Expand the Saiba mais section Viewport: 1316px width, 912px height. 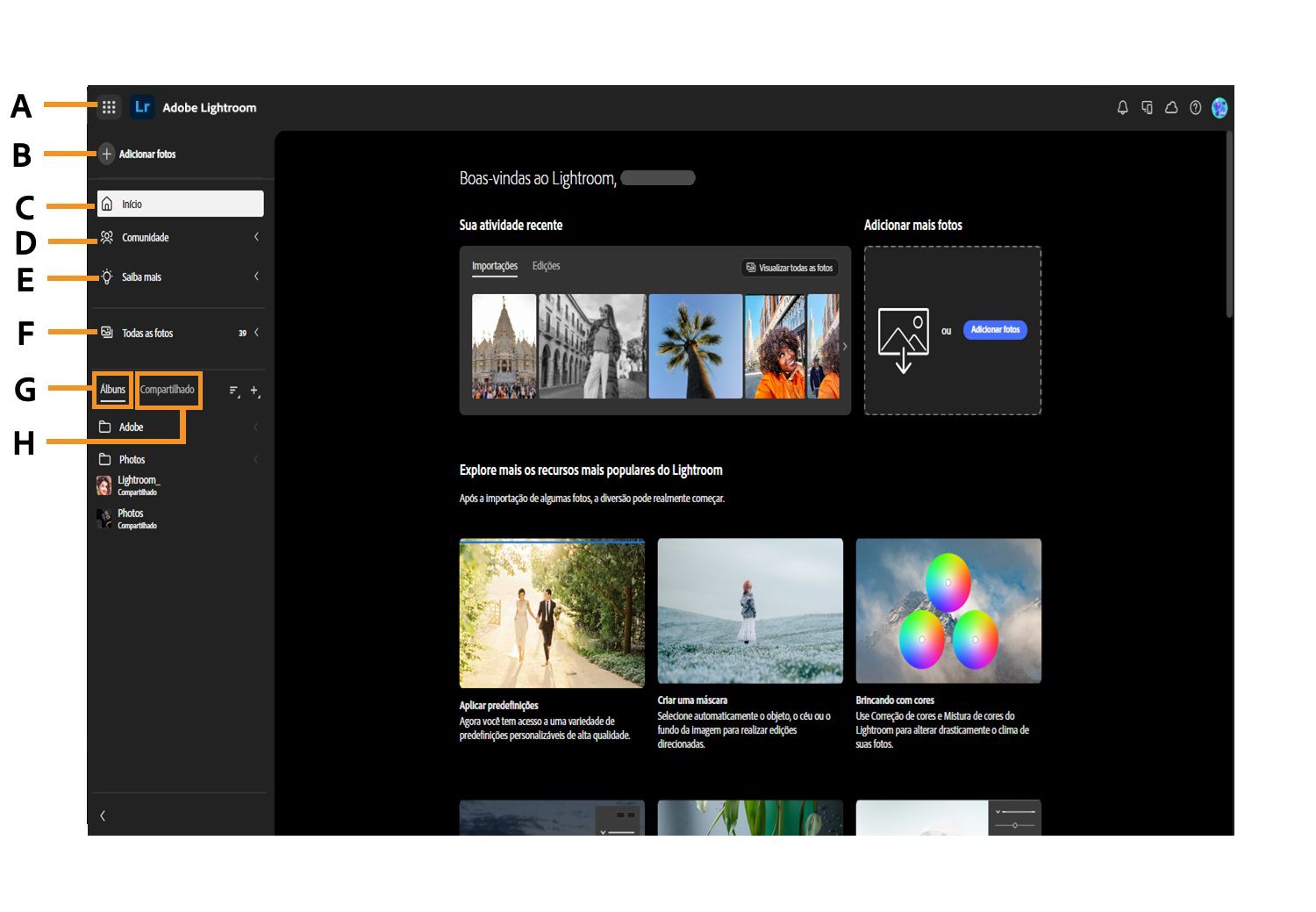[x=255, y=276]
